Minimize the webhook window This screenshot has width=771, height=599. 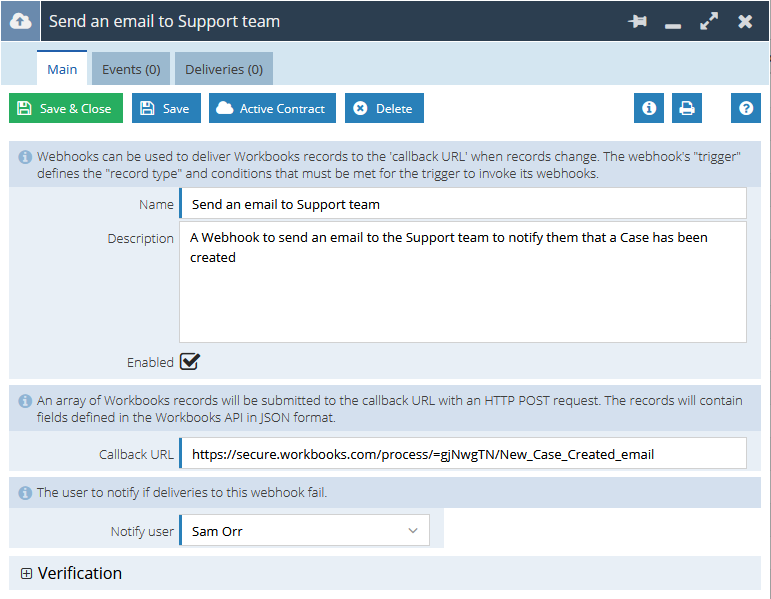point(673,25)
